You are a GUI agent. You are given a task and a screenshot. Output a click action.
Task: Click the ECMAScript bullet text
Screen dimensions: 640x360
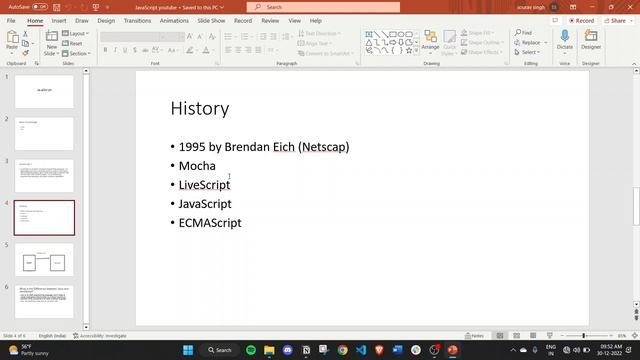[x=210, y=223]
